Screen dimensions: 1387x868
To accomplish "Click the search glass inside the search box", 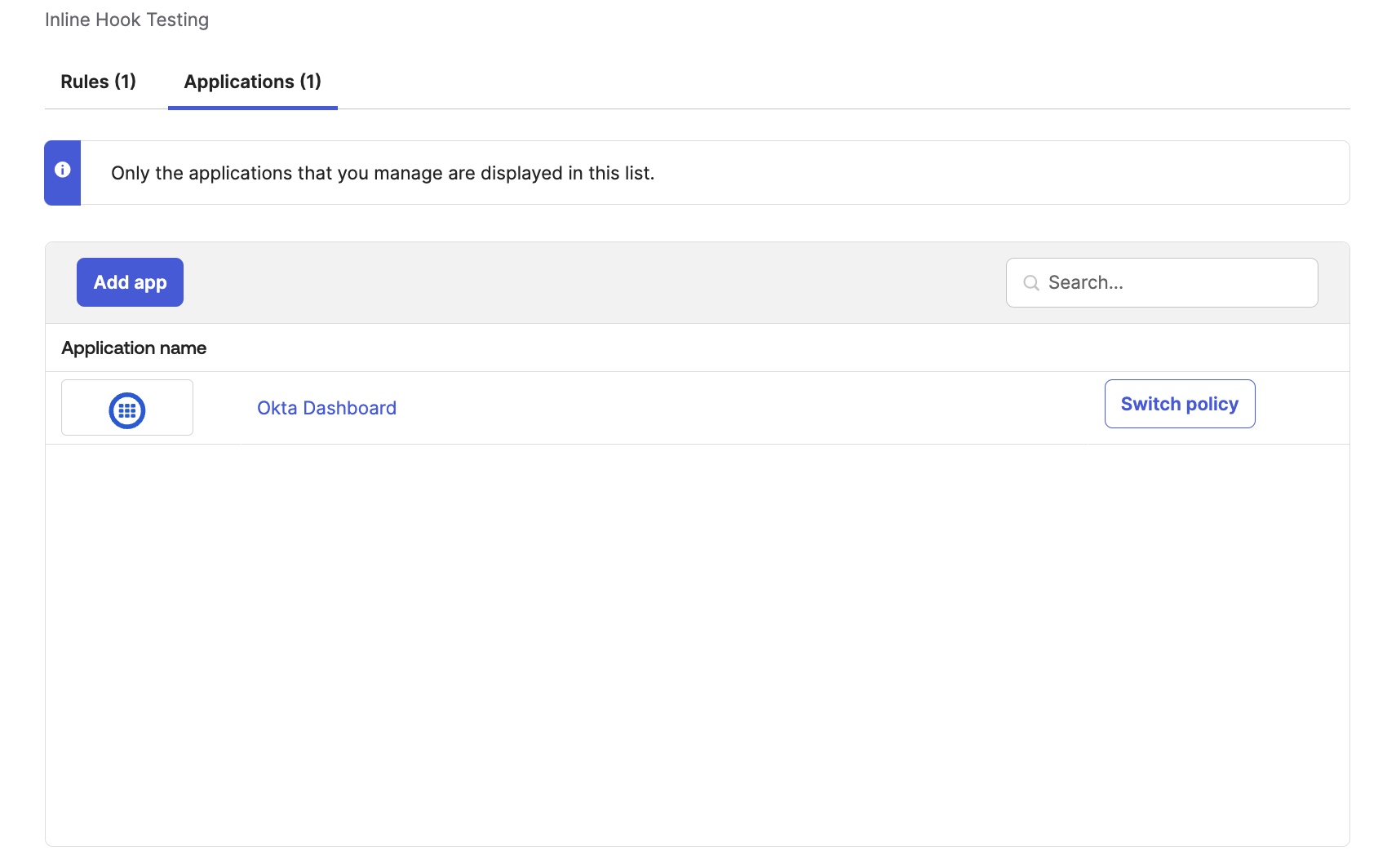I will pyautogui.click(x=1030, y=282).
